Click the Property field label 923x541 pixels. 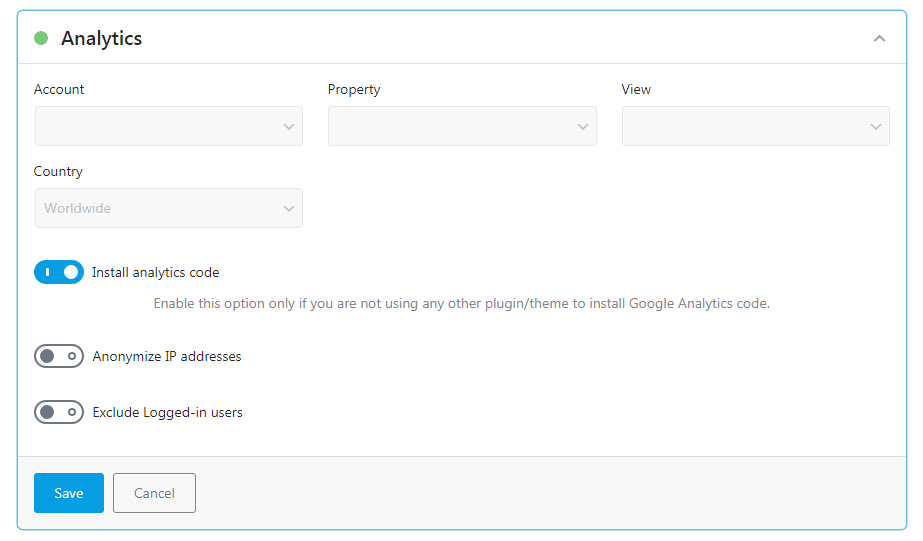pyautogui.click(x=354, y=90)
